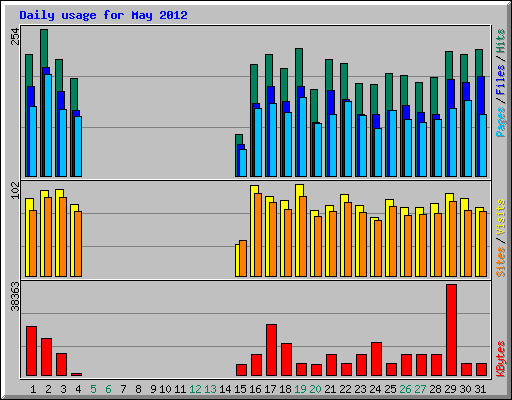The image size is (512, 400).
Task: Click green weekend day 5 label
Action: [x=93, y=389]
